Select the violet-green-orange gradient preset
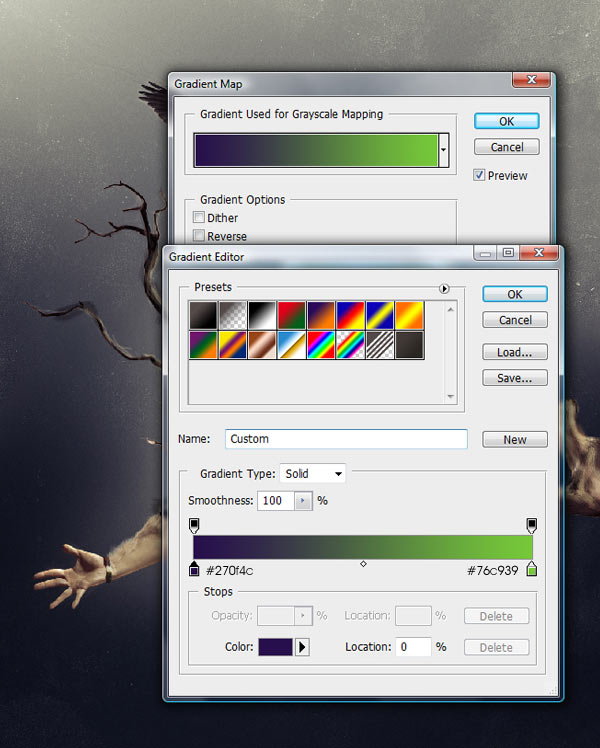The image size is (600, 748). pyautogui.click(x=203, y=345)
